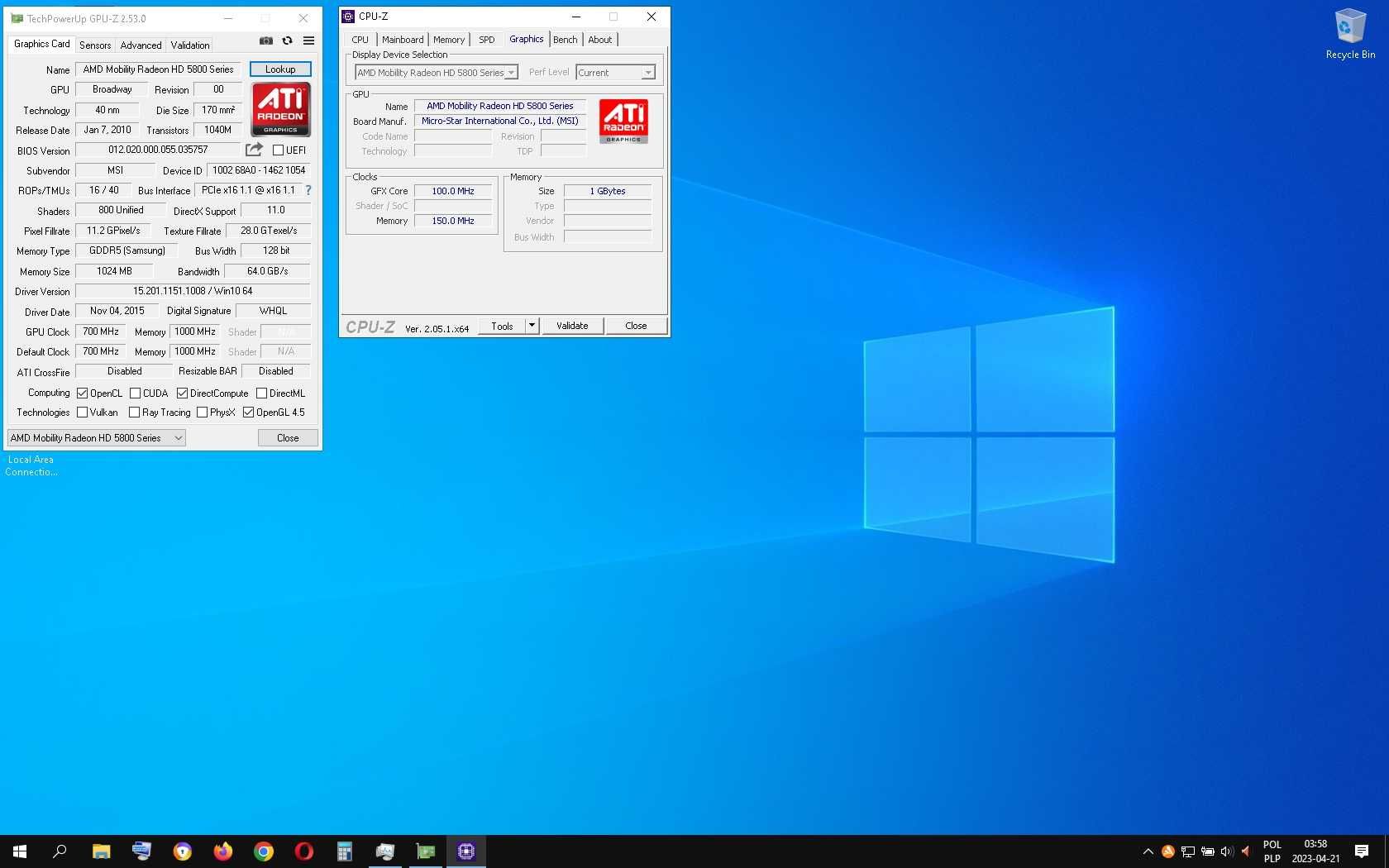Screen dimensions: 1389x868
Task: Toggle the OpenGL 4.5 checkbox
Action: pyautogui.click(x=248, y=413)
